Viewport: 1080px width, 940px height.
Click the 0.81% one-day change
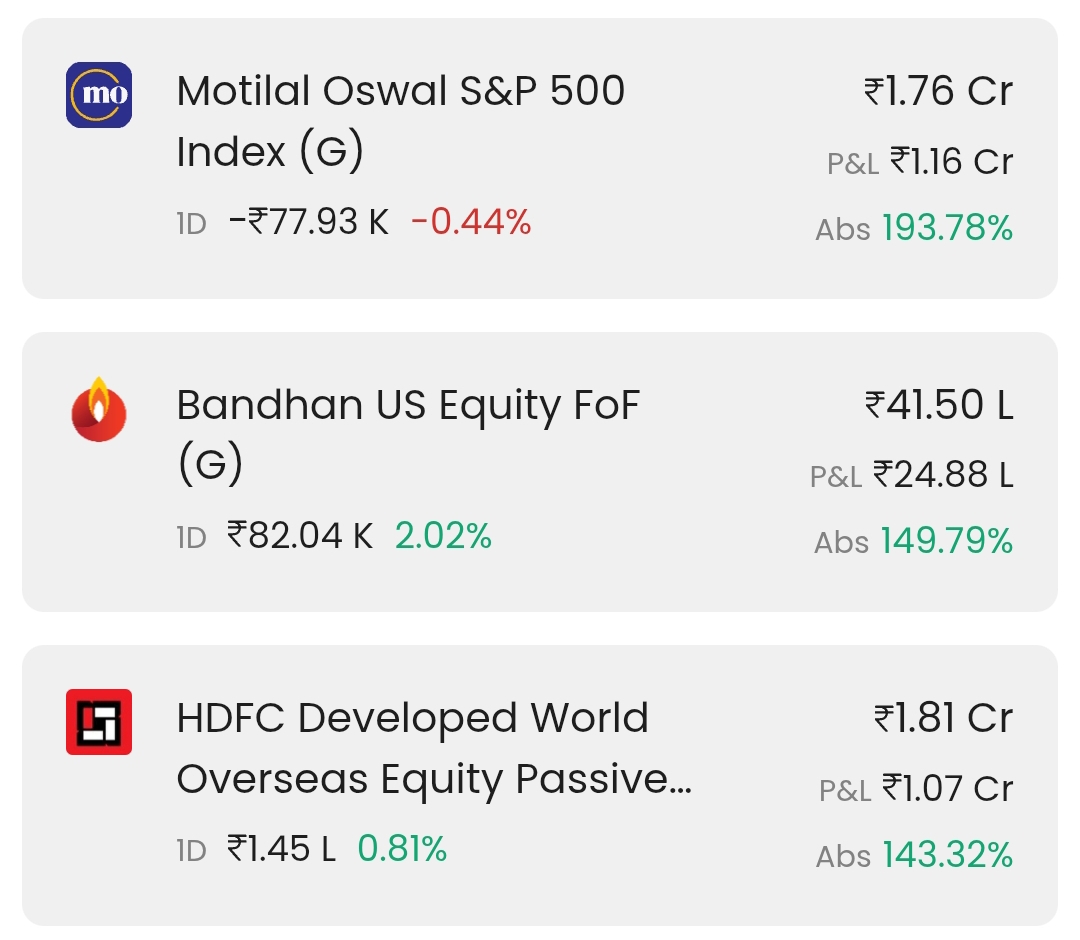pyautogui.click(x=402, y=849)
